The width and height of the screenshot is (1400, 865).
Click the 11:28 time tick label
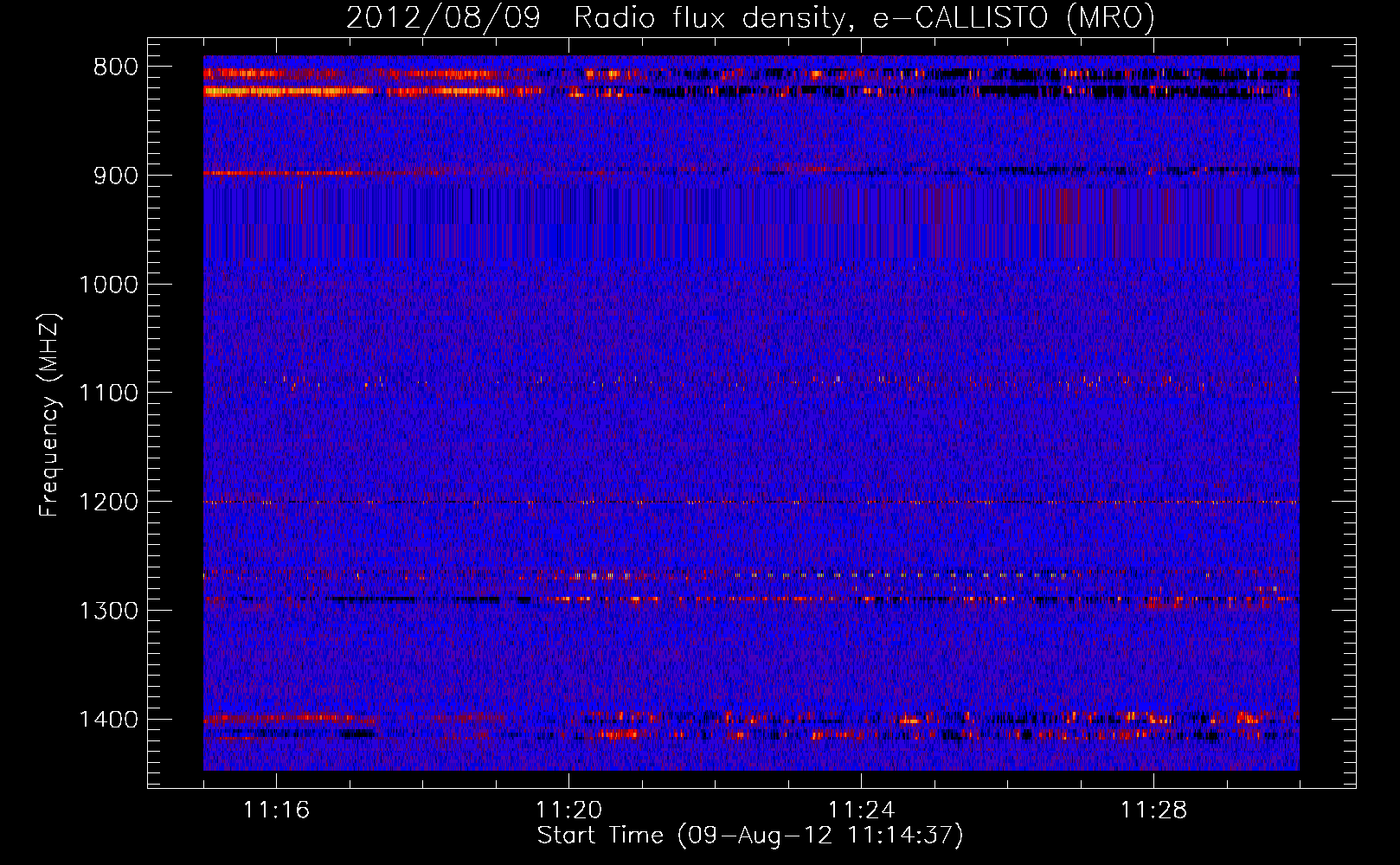[1153, 810]
